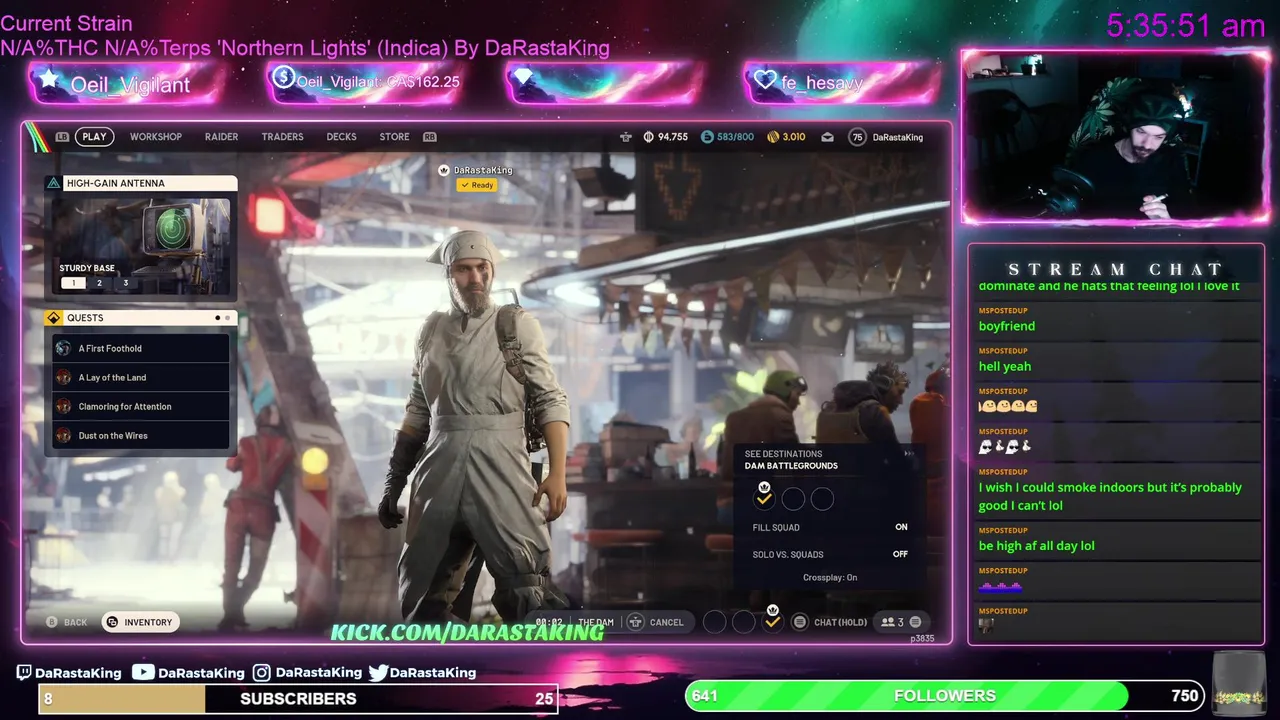Viewport: 1280px width, 720px height.
Task: Click the chat message 'hell yeah'
Action: [1005, 366]
